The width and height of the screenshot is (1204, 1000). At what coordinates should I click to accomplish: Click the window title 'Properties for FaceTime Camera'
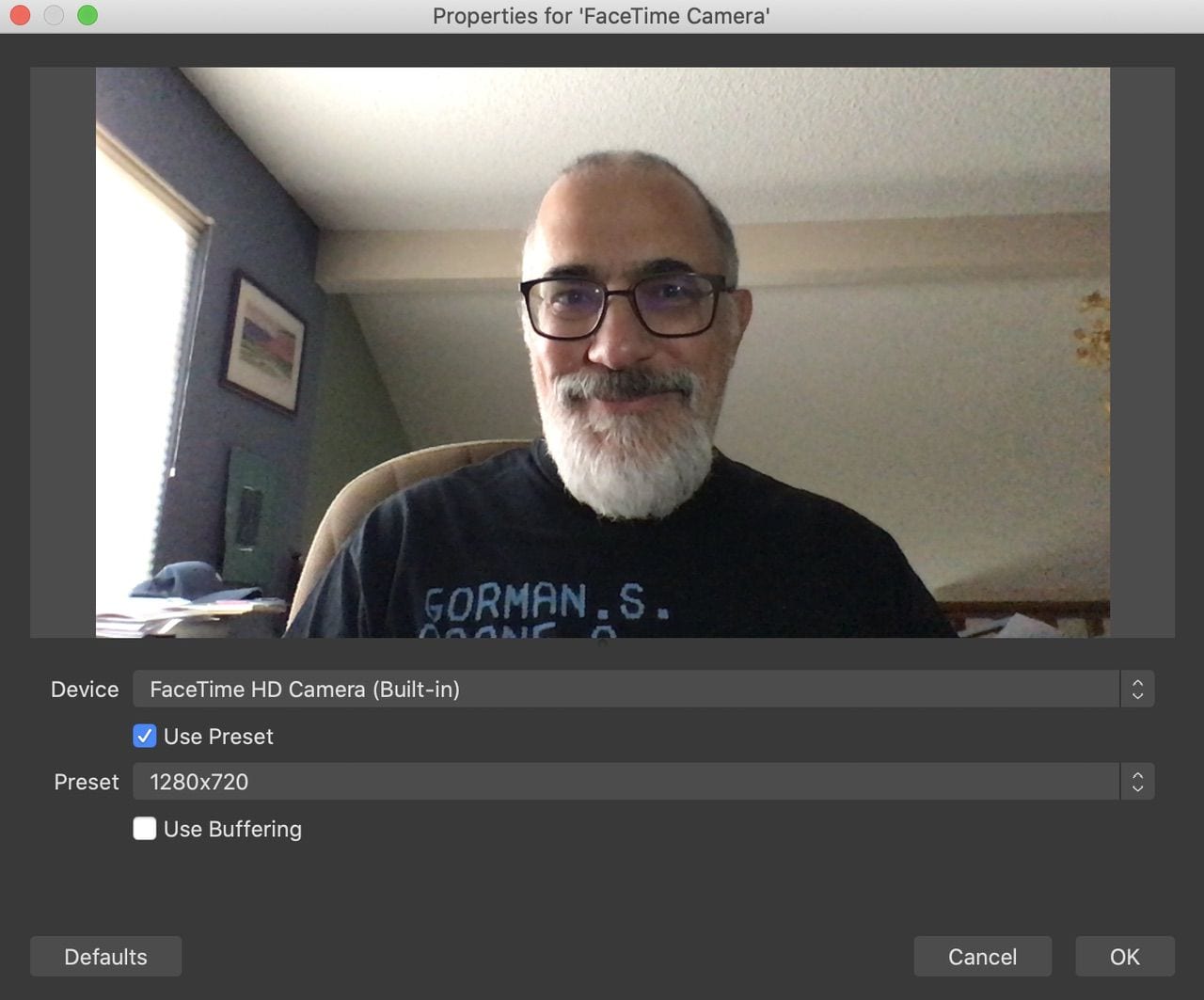pyautogui.click(x=601, y=16)
